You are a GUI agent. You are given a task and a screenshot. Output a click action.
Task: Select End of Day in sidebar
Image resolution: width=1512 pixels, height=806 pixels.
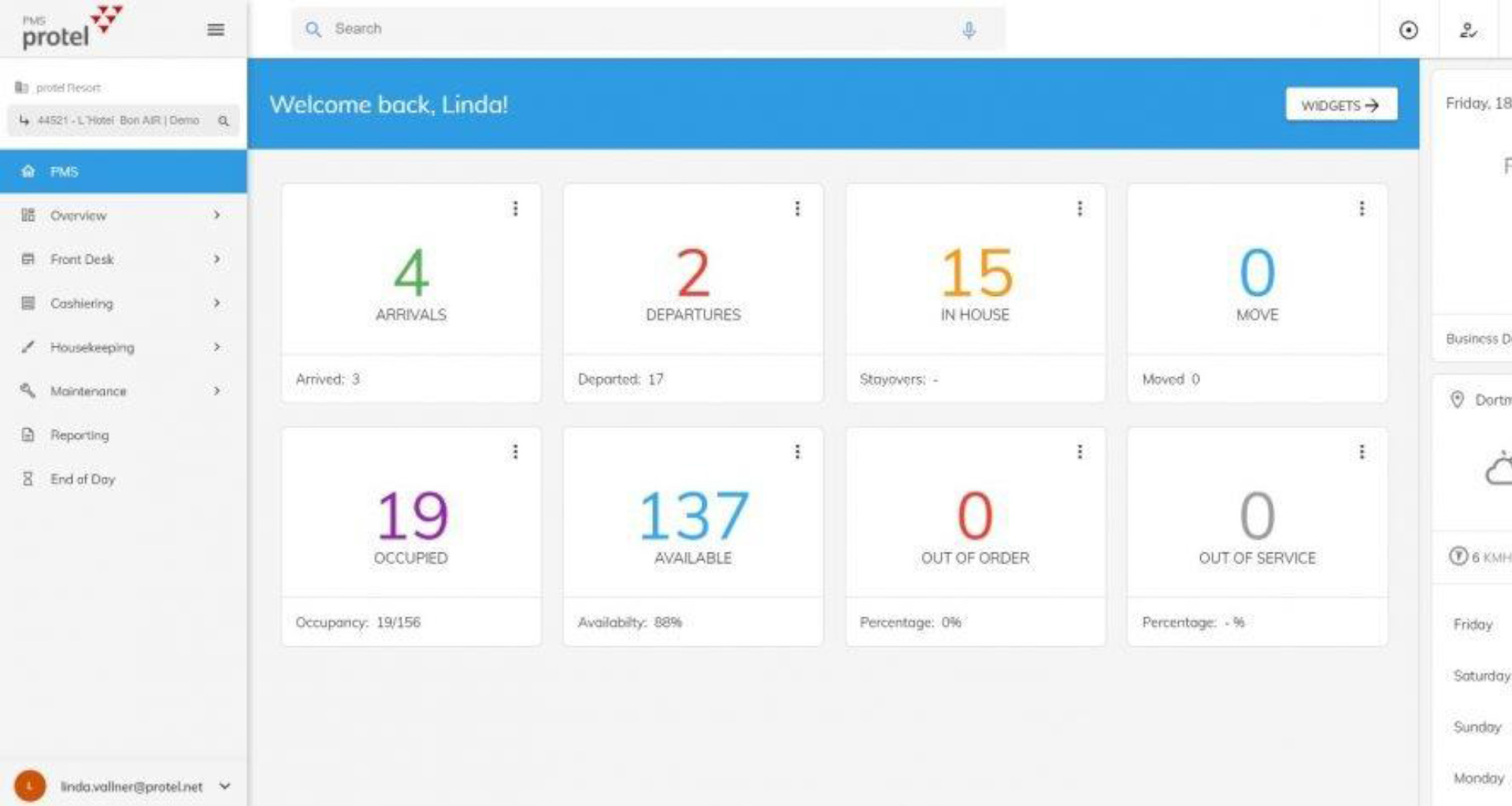point(83,479)
